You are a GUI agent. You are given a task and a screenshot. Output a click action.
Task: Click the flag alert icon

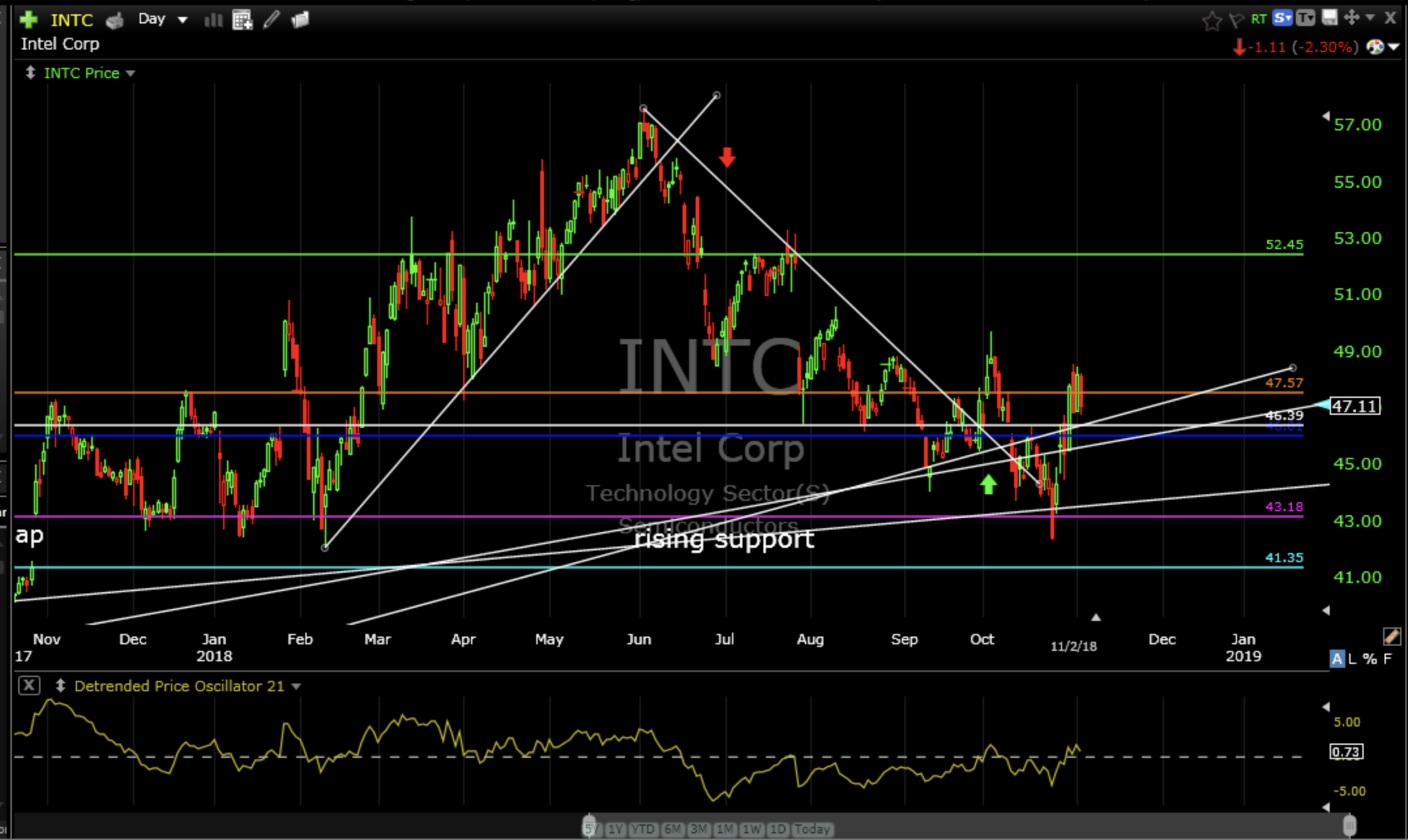pos(1235,21)
